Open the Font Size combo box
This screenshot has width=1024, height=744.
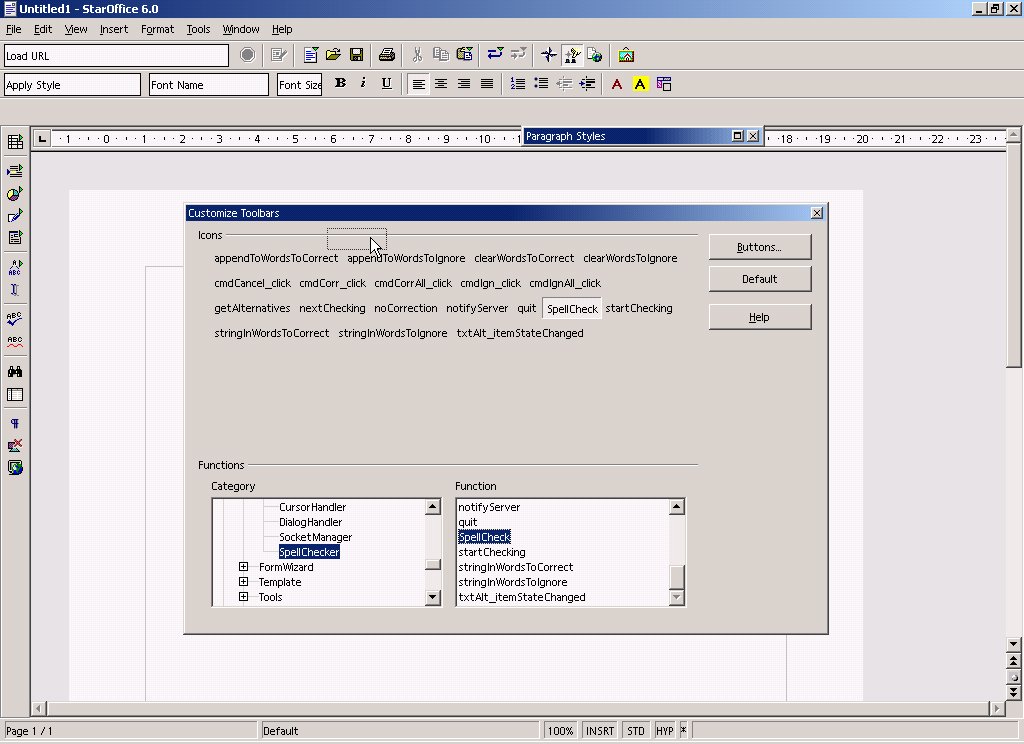(300, 85)
